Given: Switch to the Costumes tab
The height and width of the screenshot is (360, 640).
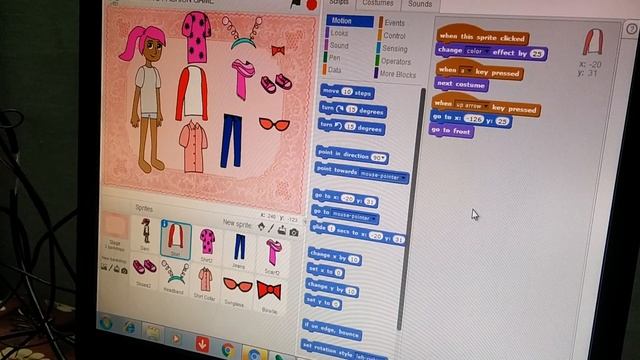Looking at the screenshot, I should [x=378, y=3].
